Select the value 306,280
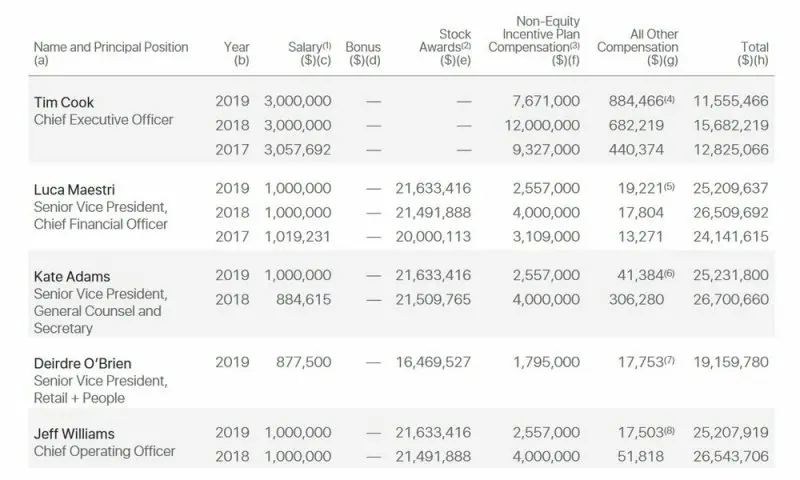 pos(636,299)
